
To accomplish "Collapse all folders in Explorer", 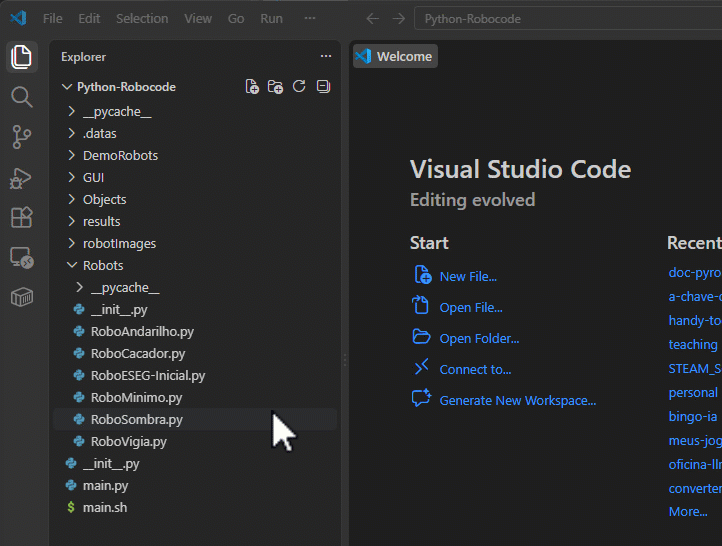I will click(x=323, y=86).
